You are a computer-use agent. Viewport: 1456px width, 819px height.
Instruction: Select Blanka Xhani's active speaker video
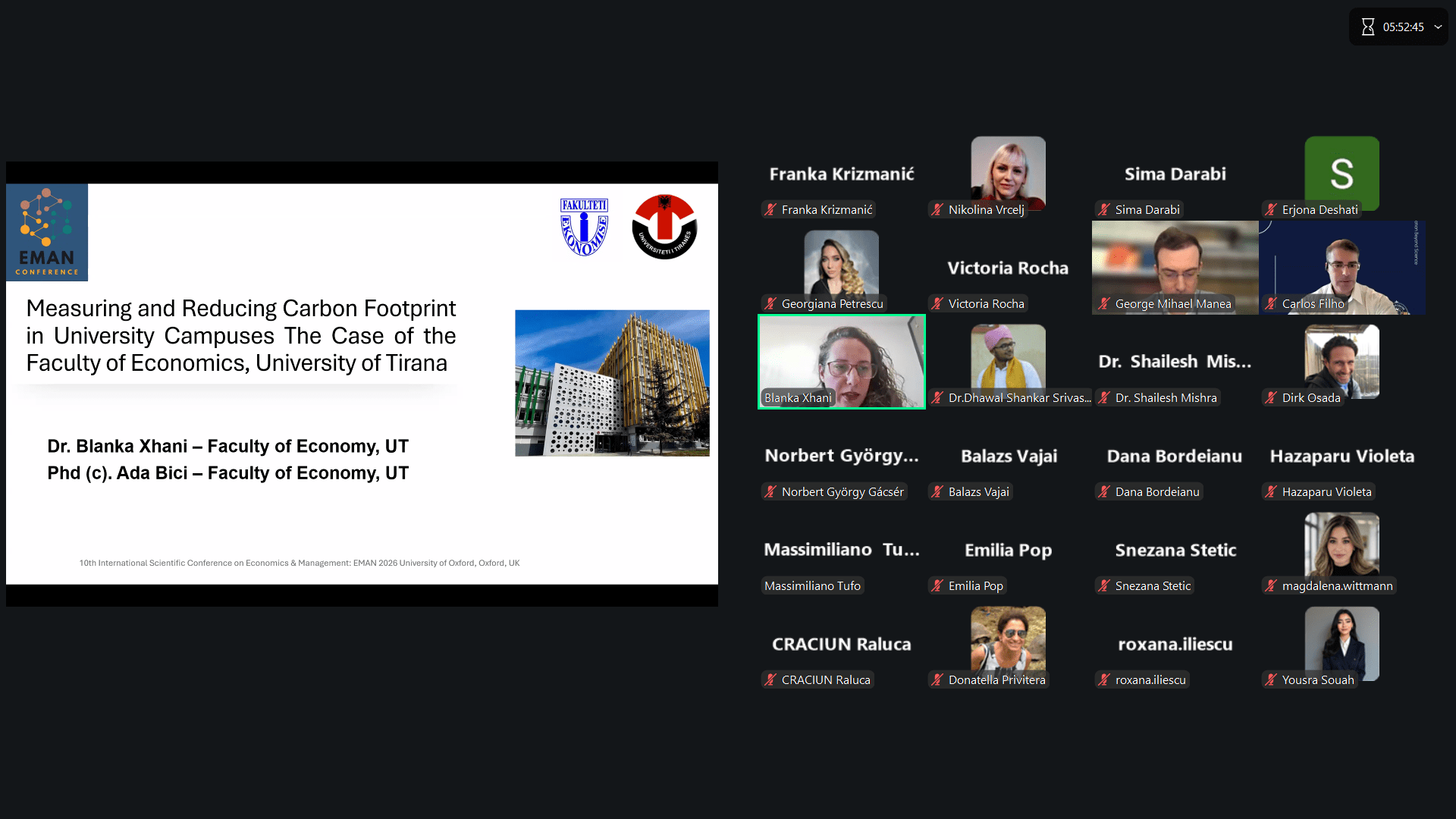[842, 356]
